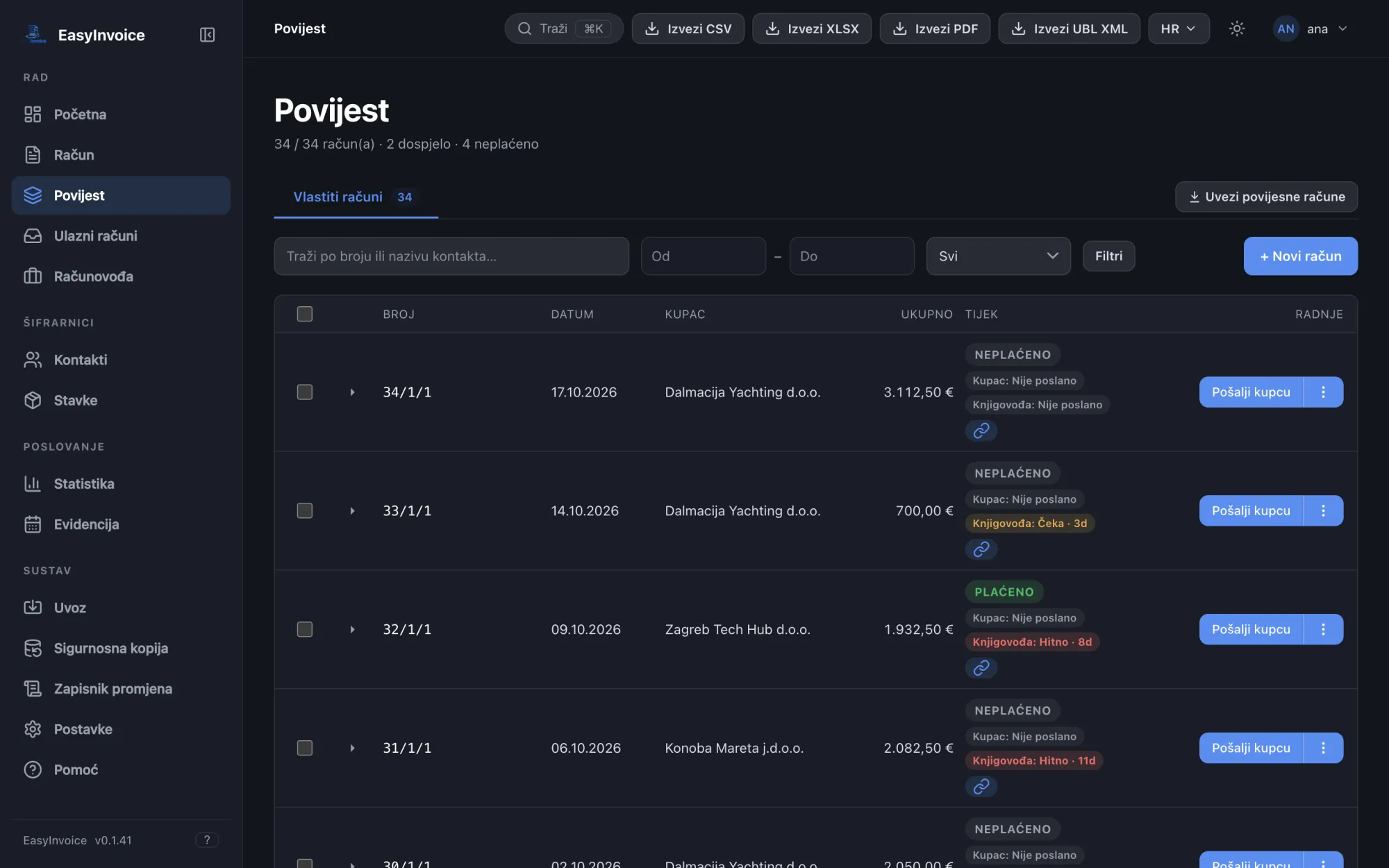The height and width of the screenshot is (868, 1389).
Task: Open the Svi status filter dropdown
Action: 998,256
